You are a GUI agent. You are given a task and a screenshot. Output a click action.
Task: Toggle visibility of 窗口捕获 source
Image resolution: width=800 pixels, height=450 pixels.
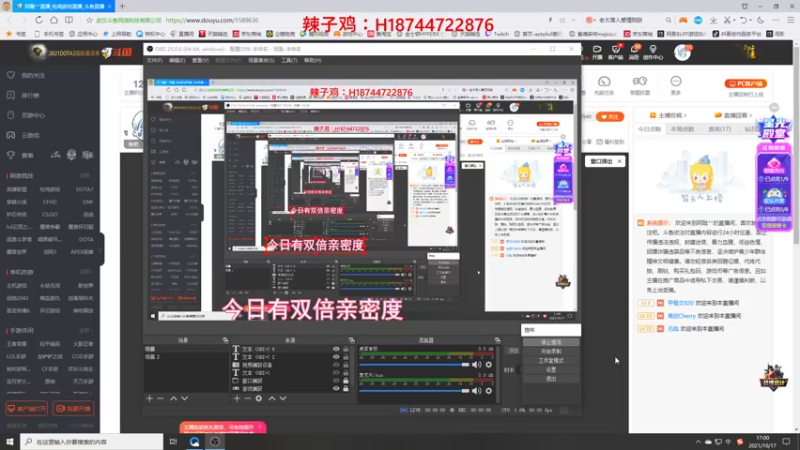[336, 381]
